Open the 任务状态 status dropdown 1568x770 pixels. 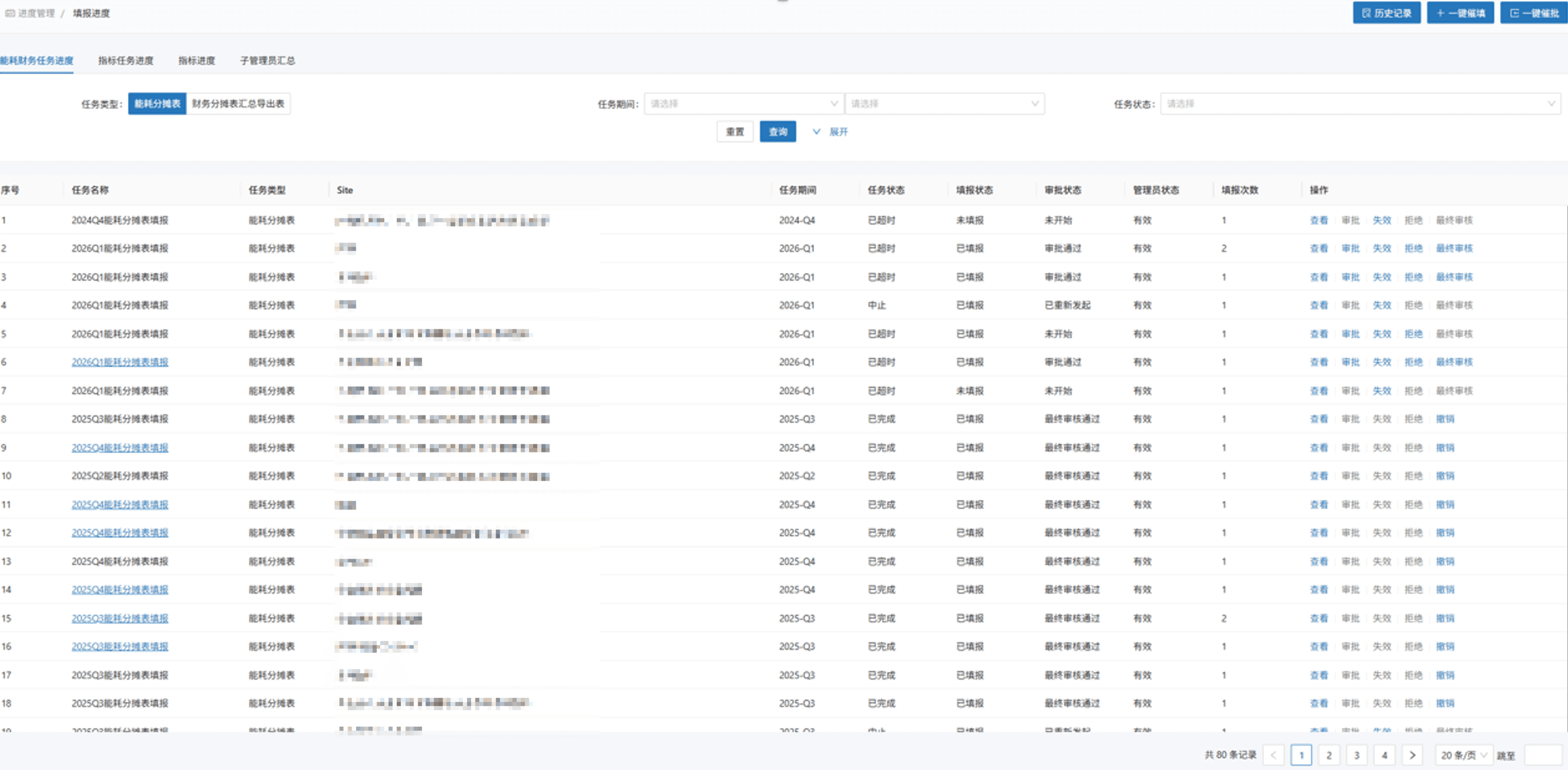[x=1361, y=104]
